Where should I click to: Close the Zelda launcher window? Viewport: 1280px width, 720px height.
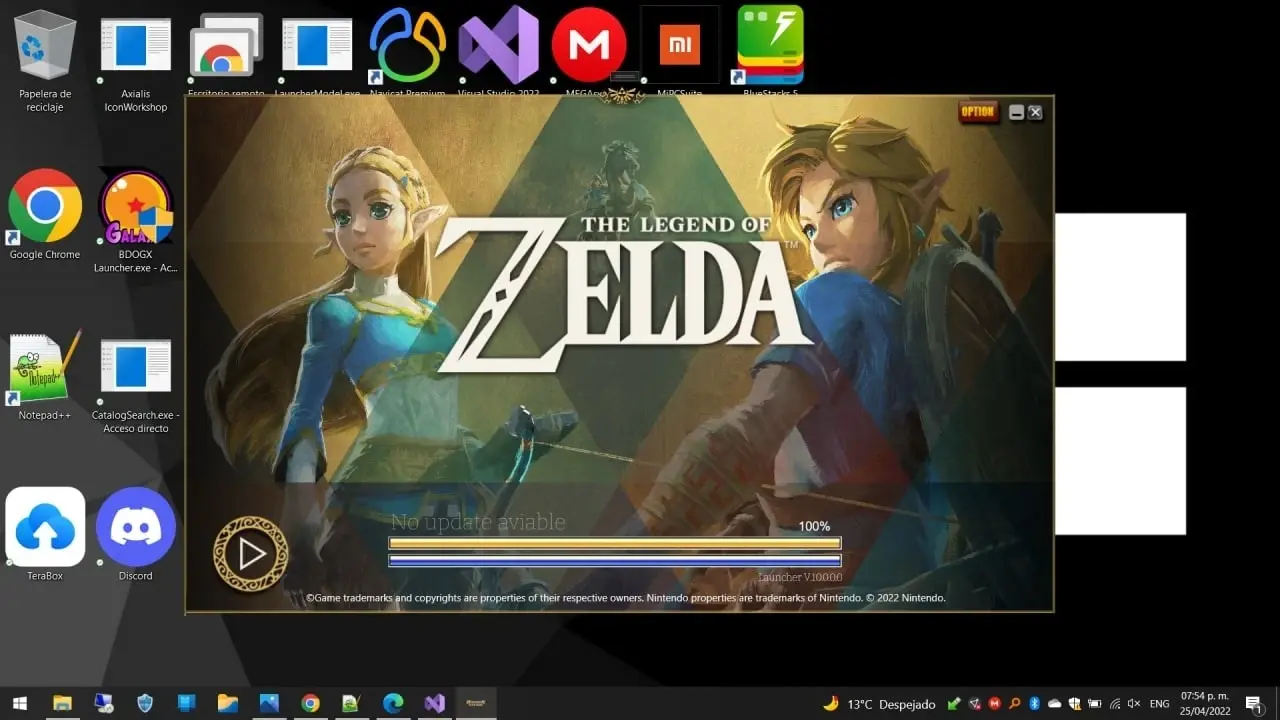[x=1035, y=113]
